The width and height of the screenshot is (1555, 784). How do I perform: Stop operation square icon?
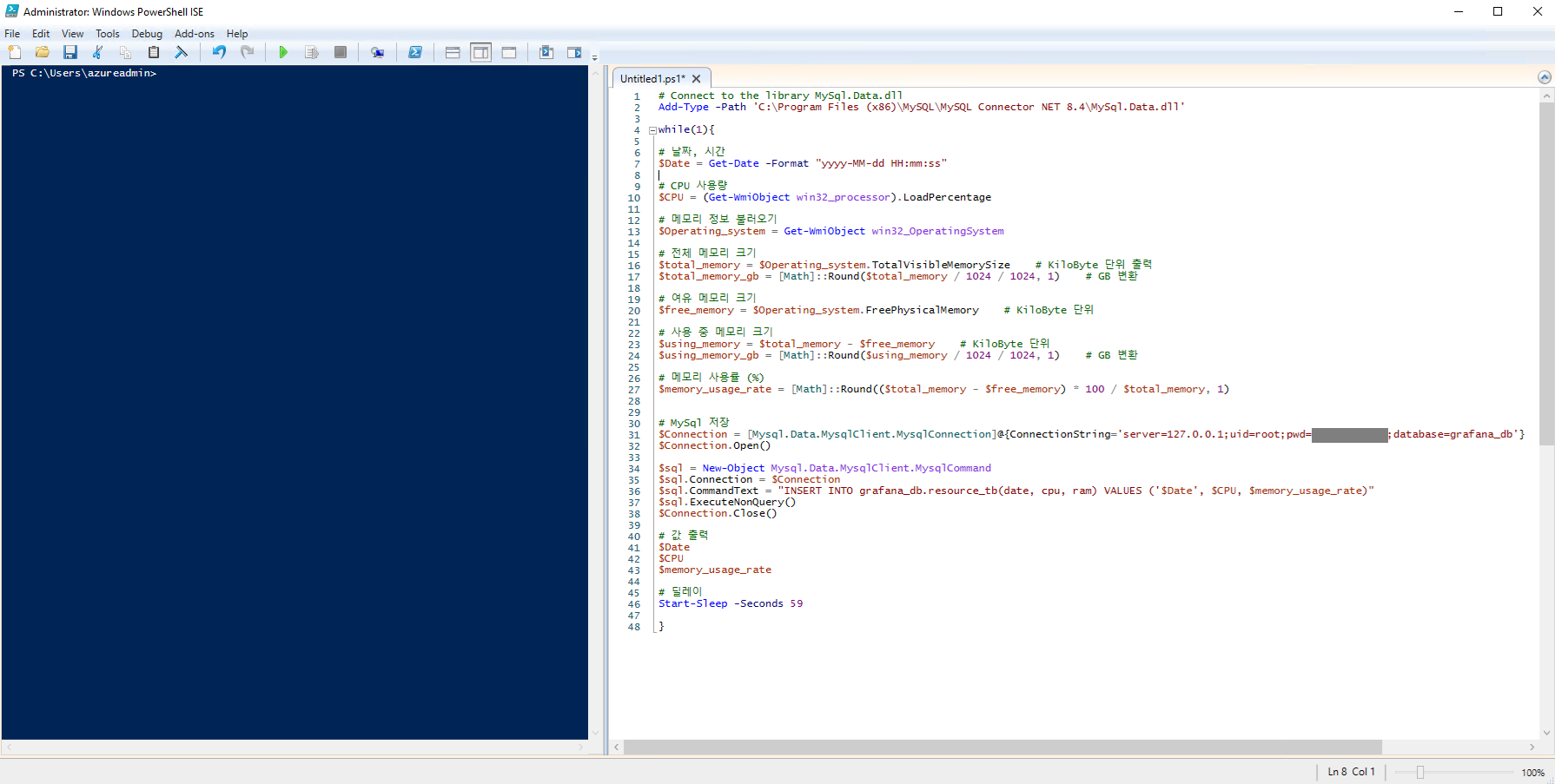tap(341, 53)
